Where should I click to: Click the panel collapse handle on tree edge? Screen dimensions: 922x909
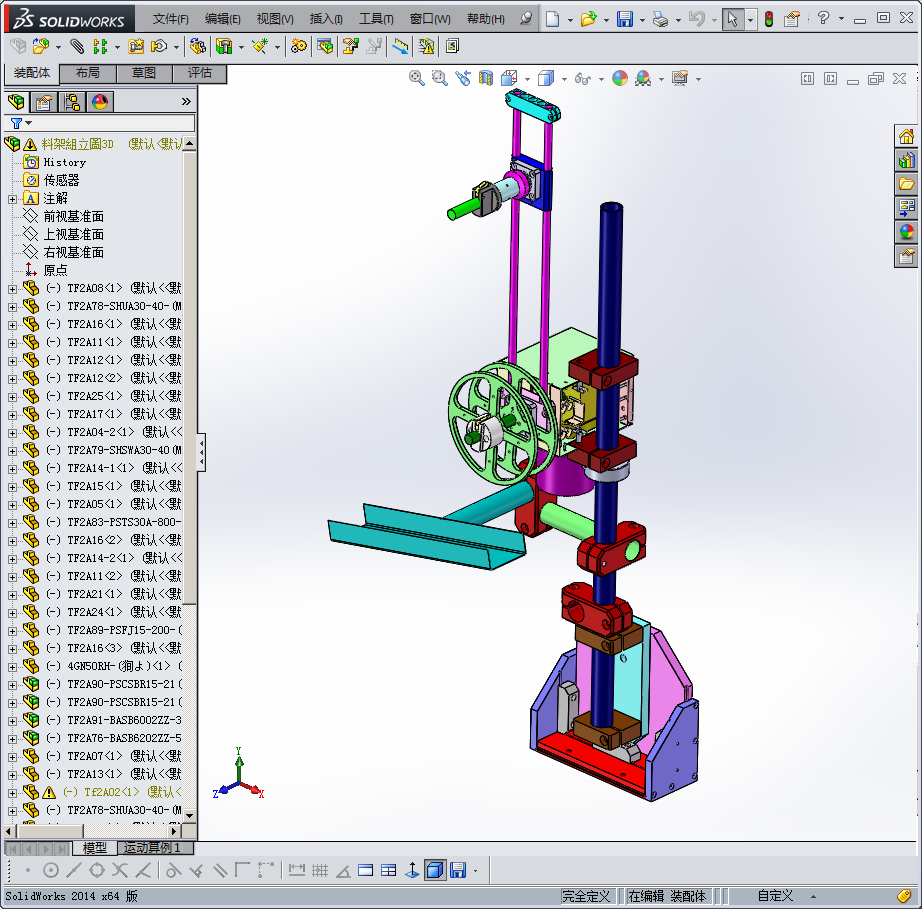(x=201, y=452)
